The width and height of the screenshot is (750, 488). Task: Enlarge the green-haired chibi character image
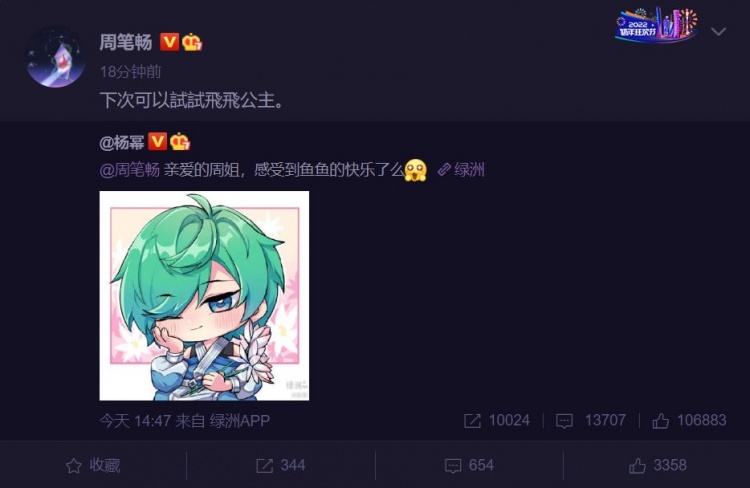pos(204,296)
